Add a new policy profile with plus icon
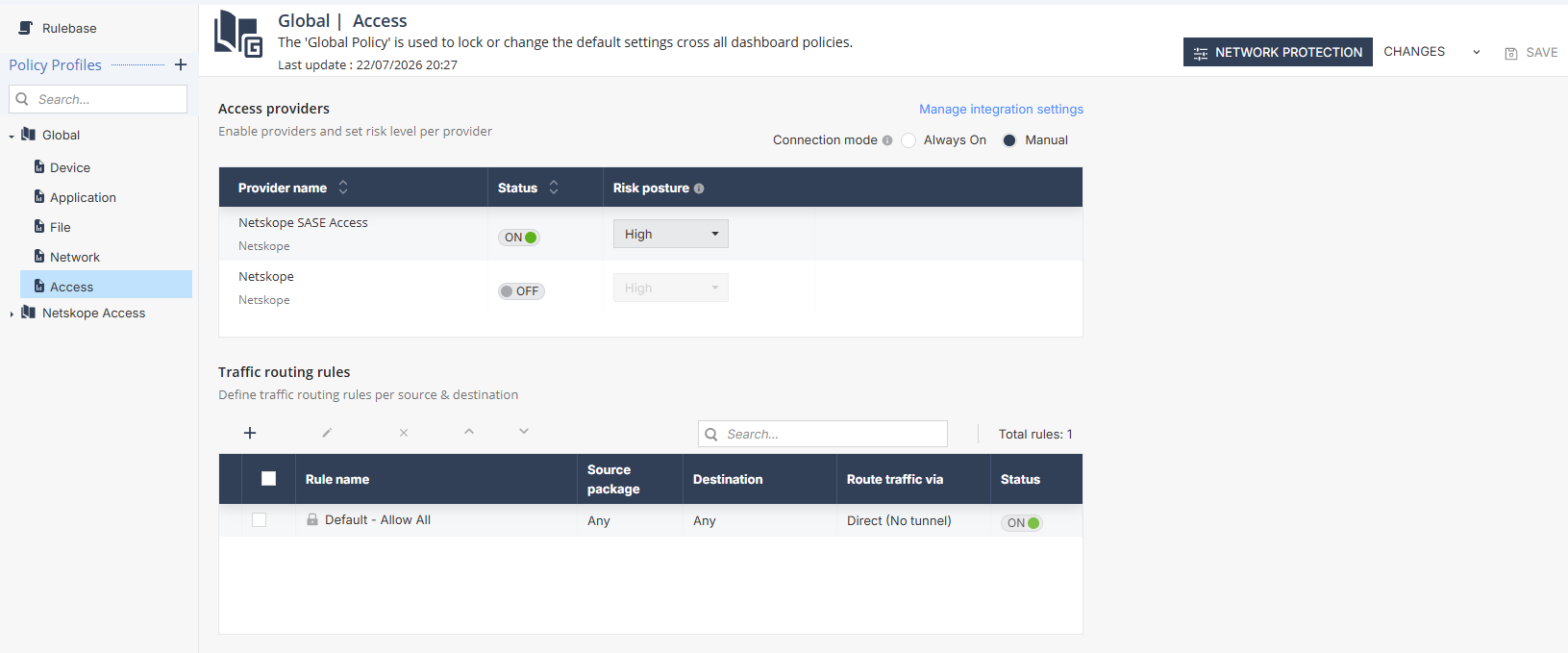The height and width of the screenshot is (653, 1568). tap(180, 64)
